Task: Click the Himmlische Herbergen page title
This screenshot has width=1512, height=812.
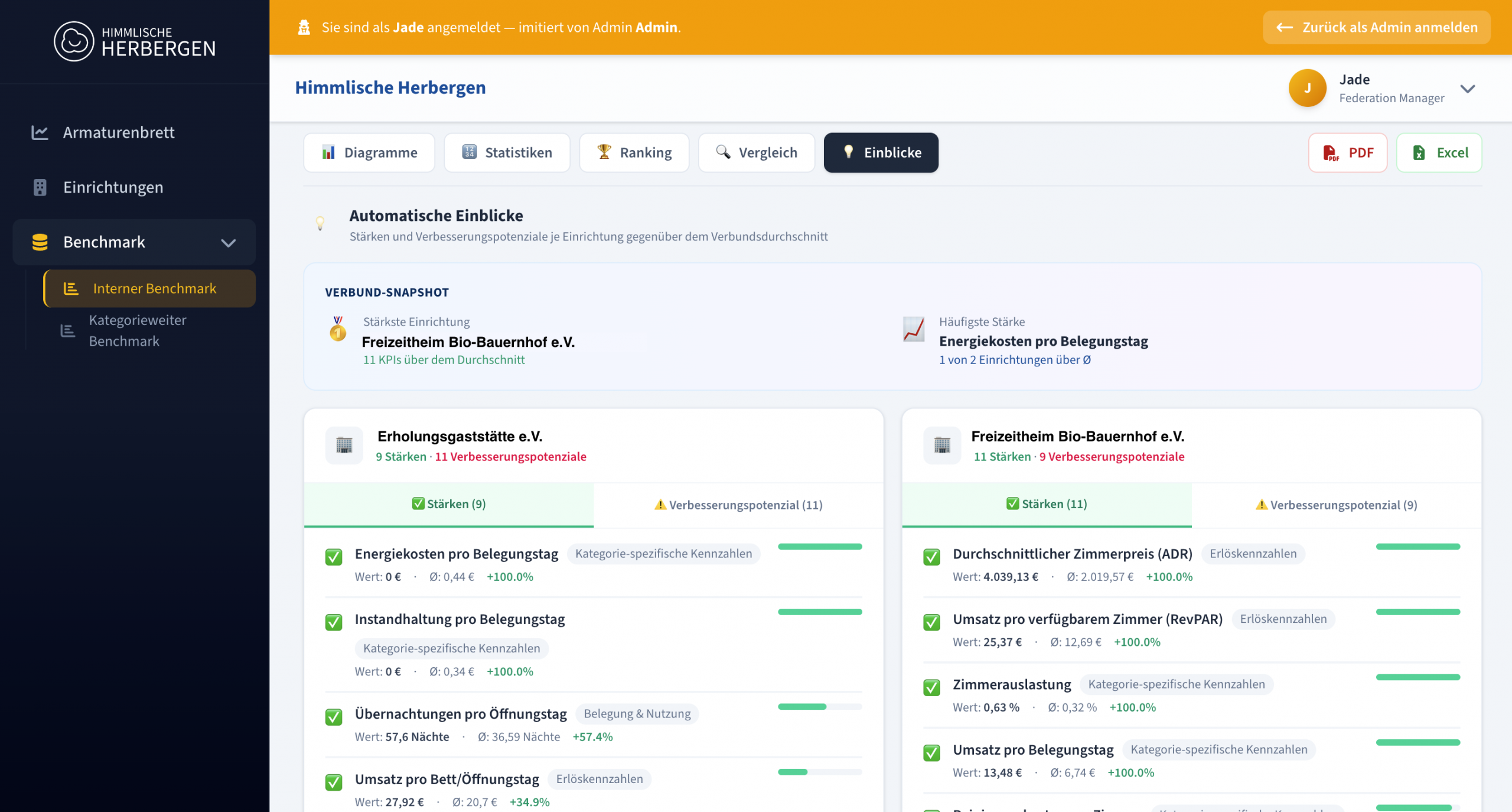Action: 390,87
